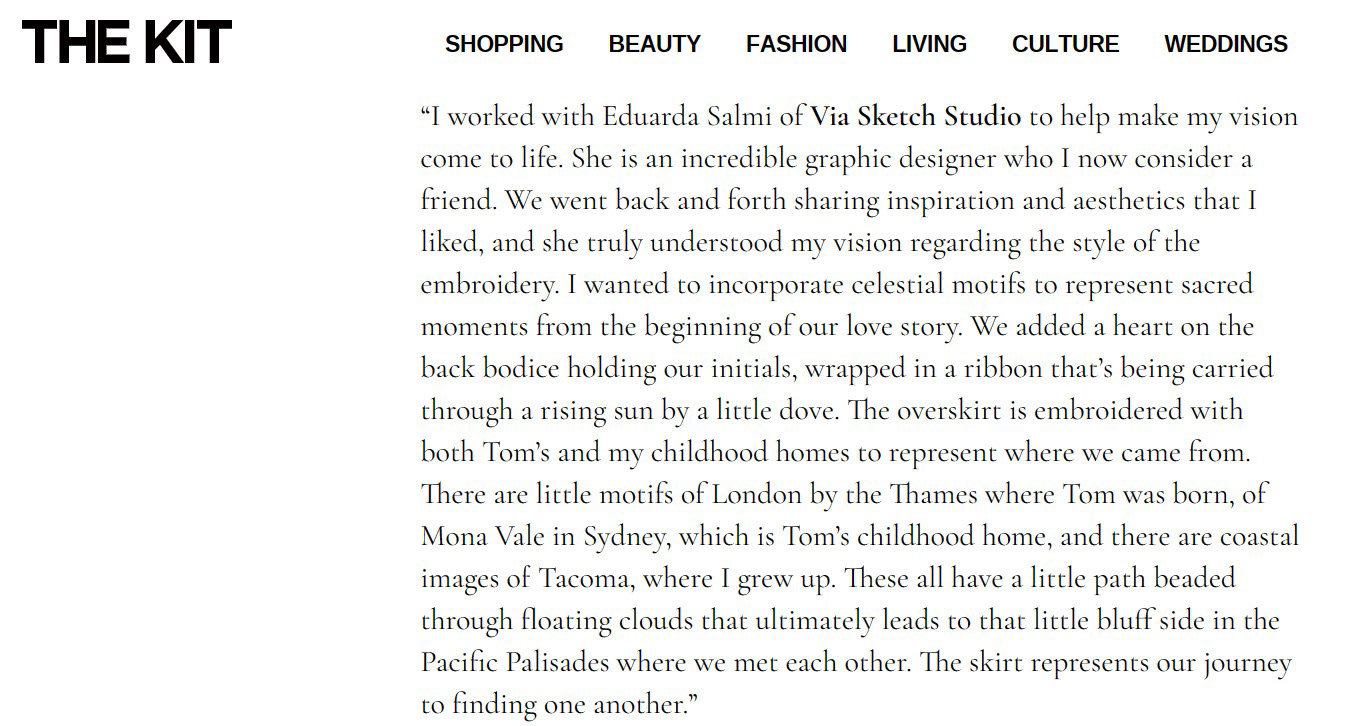Open the Beauty section

tap(654, 44)
